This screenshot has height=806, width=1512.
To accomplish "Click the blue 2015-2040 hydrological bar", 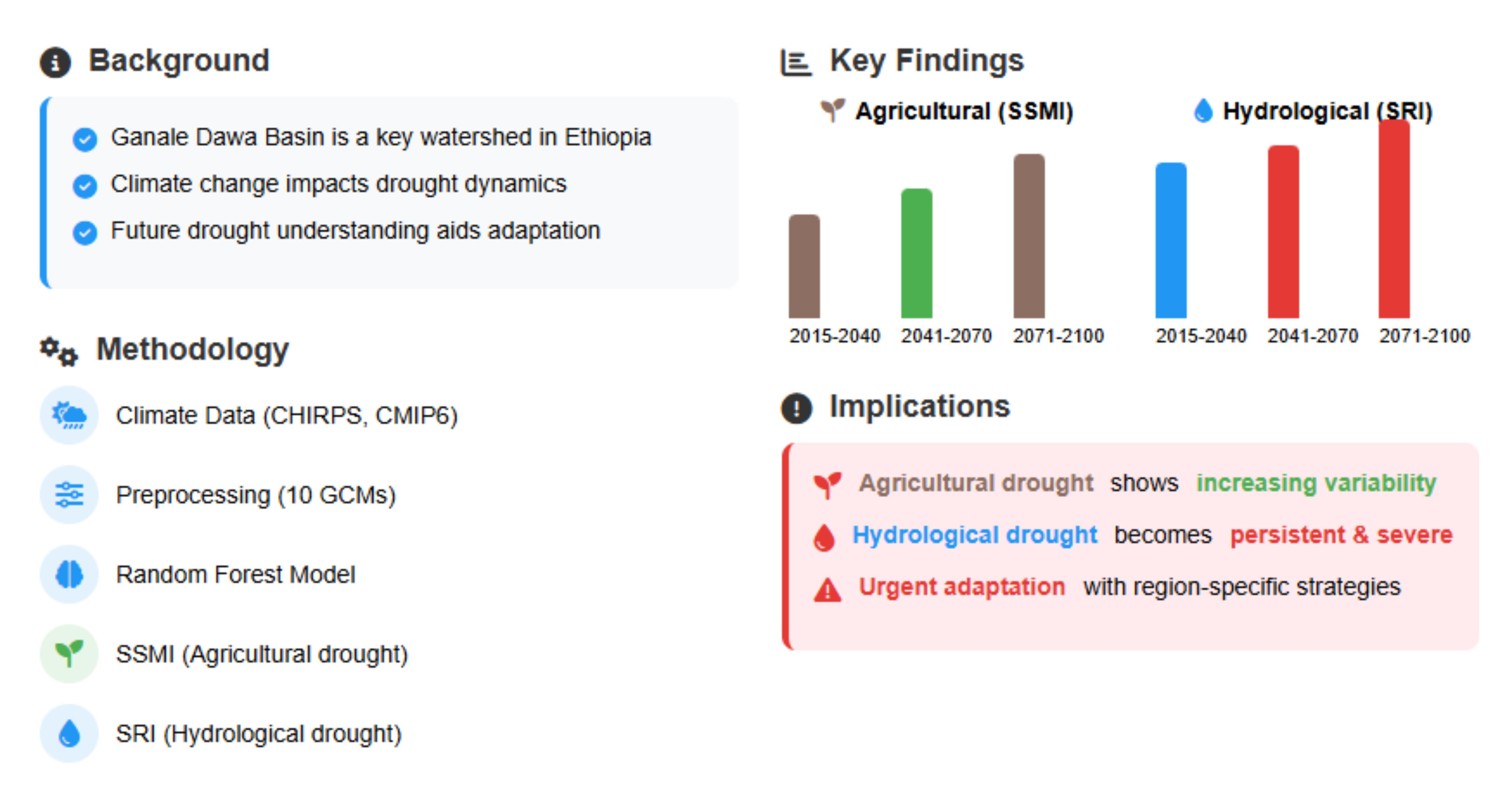I will tap(1170, 240).
